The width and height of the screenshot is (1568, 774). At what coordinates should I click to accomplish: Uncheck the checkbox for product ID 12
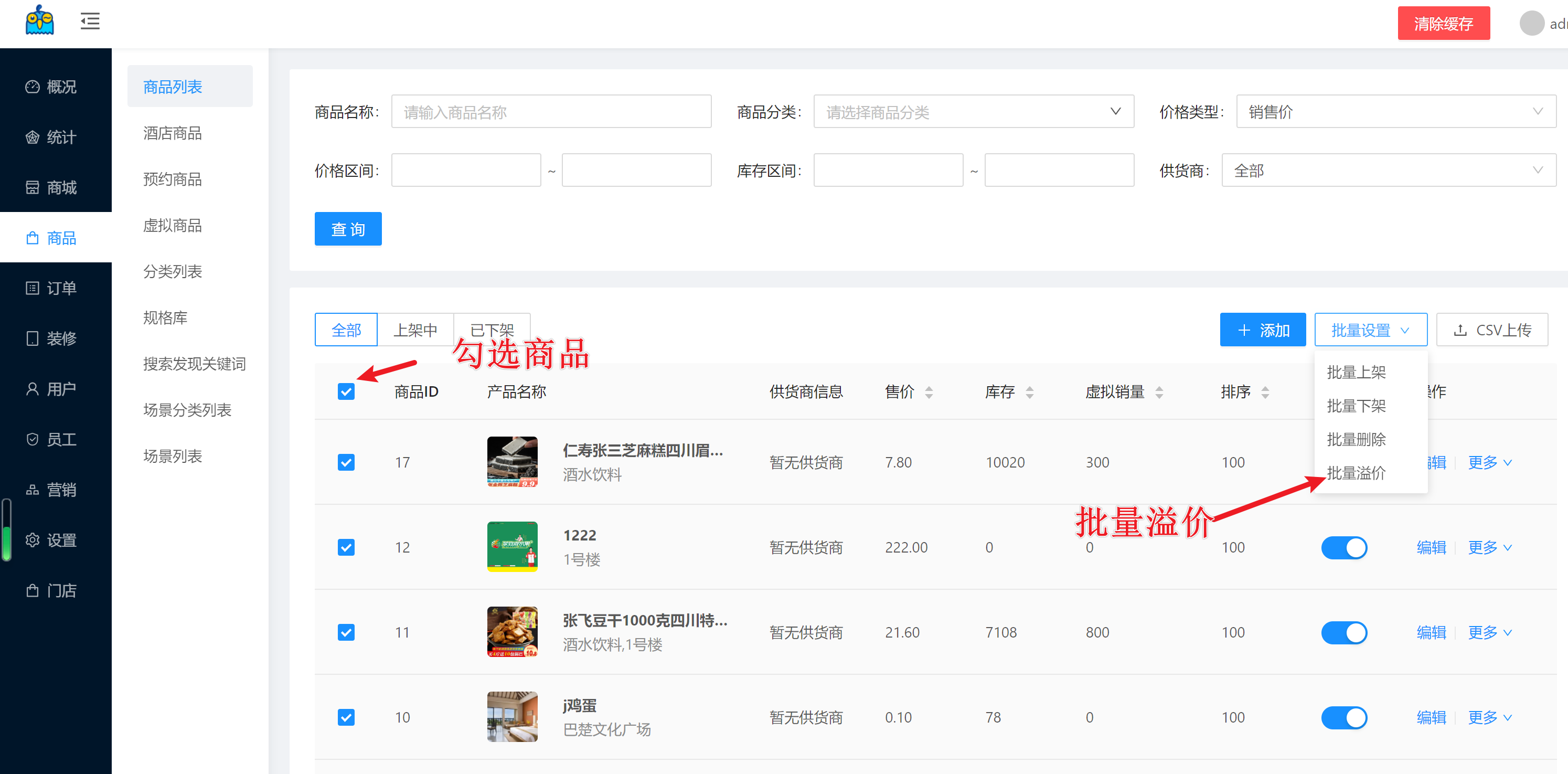(346, 547)
